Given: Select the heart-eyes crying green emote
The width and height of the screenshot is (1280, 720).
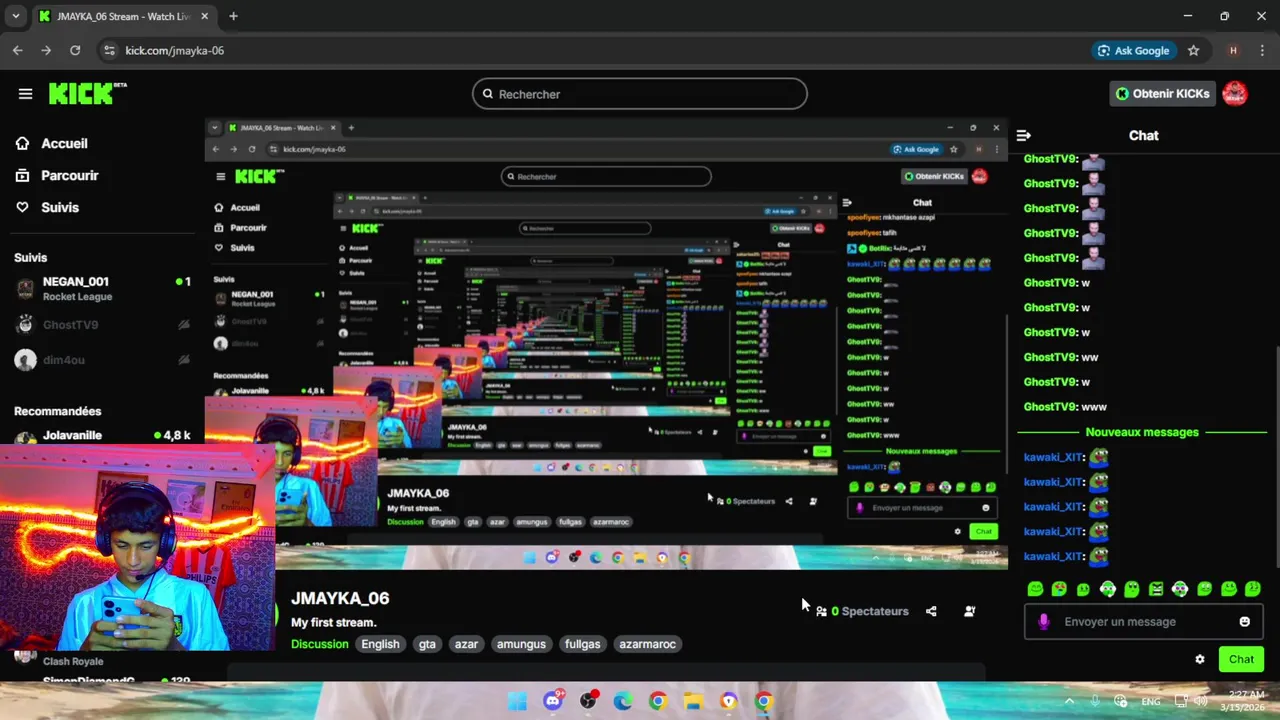Looking at the screenshot, I should (x=1059, y=589).
